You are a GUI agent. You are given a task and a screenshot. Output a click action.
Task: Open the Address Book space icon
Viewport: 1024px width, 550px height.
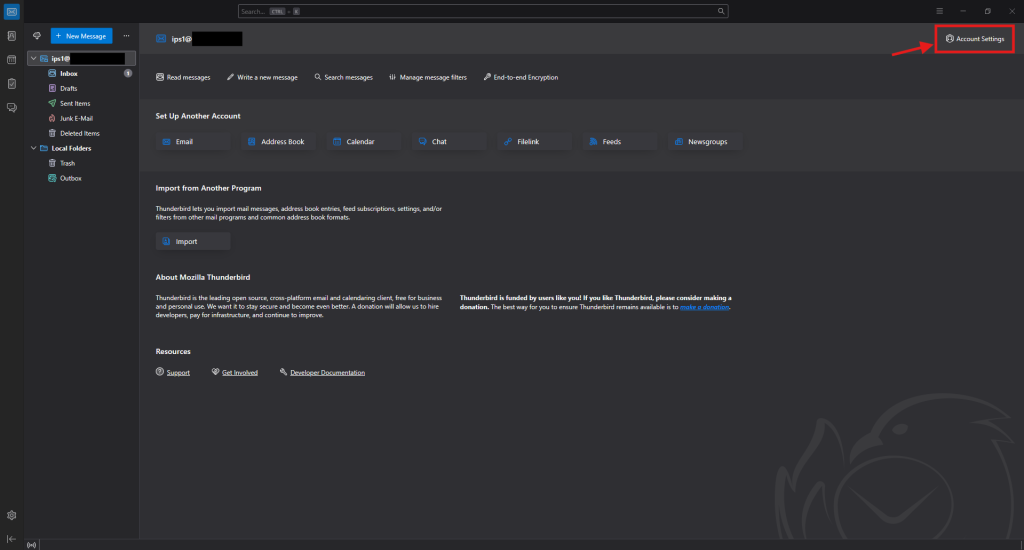11,36
